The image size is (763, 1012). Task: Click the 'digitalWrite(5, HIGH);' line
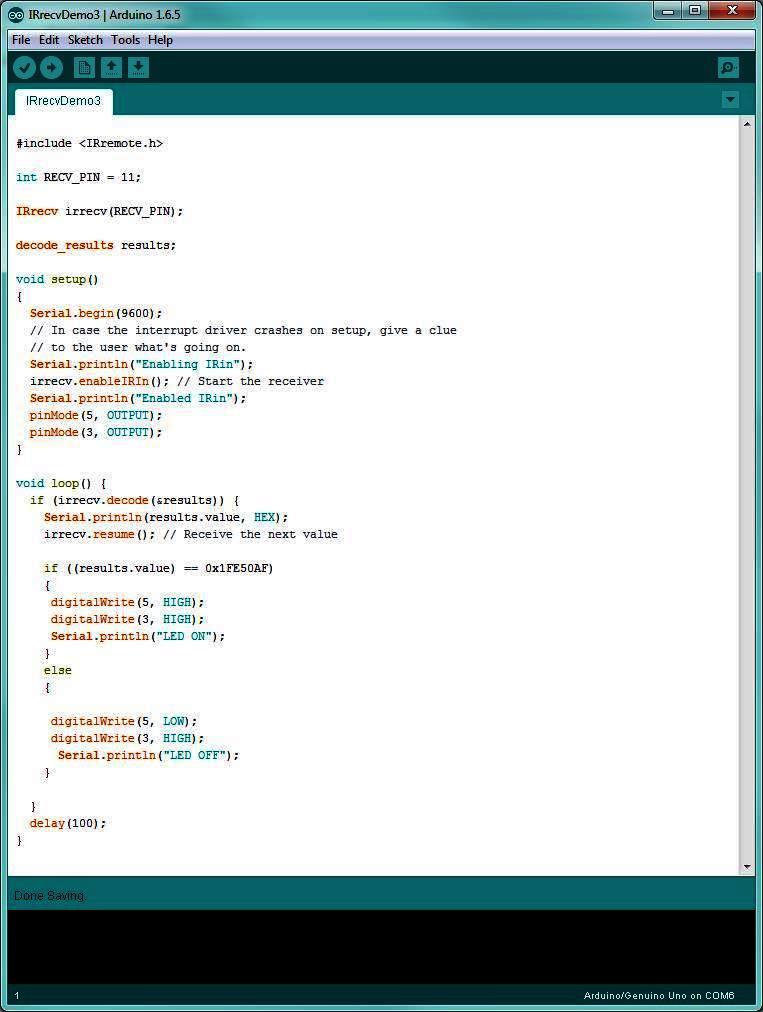click(x=127, y=602)
